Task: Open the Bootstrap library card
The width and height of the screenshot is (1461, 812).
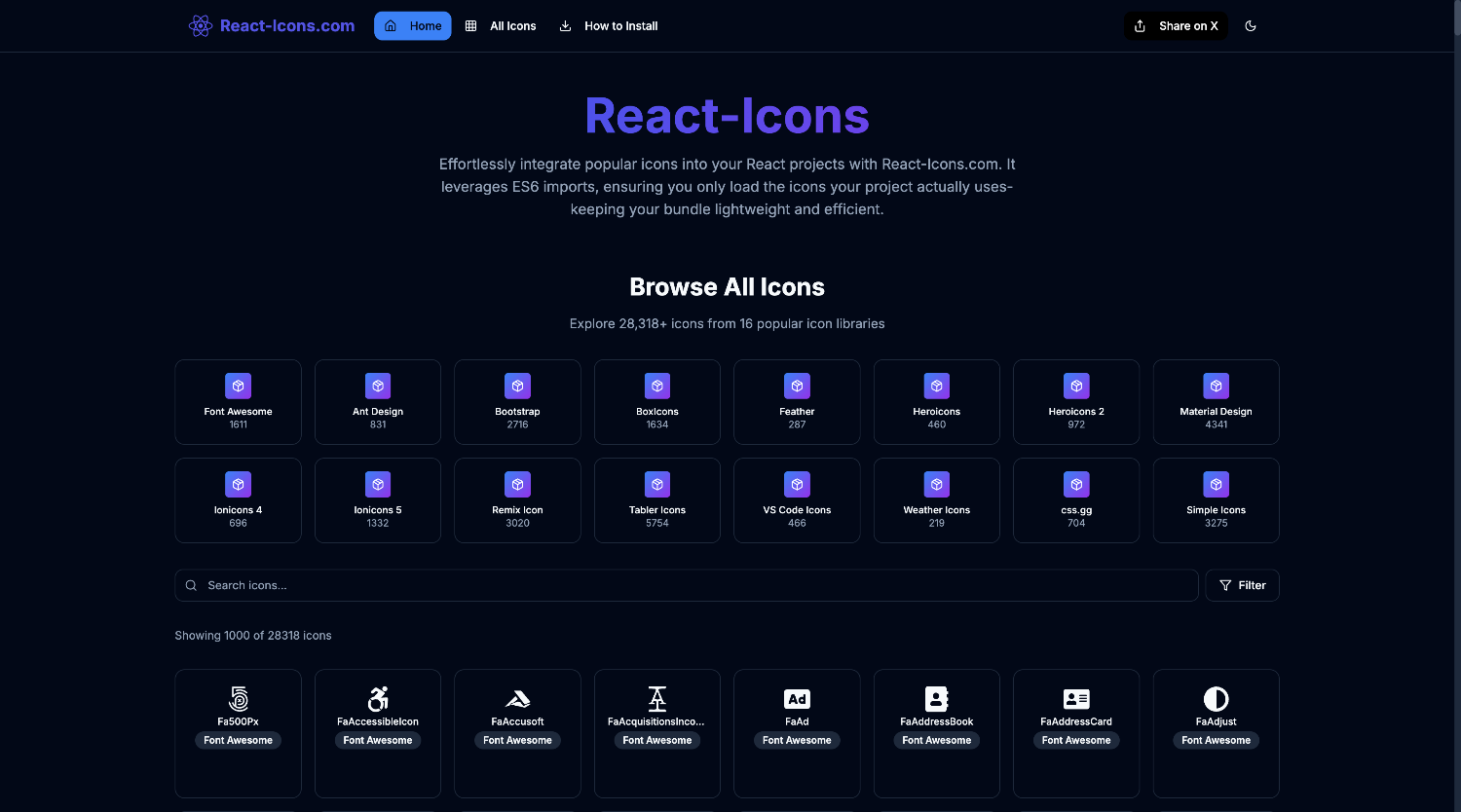Action: click(518, 402)
